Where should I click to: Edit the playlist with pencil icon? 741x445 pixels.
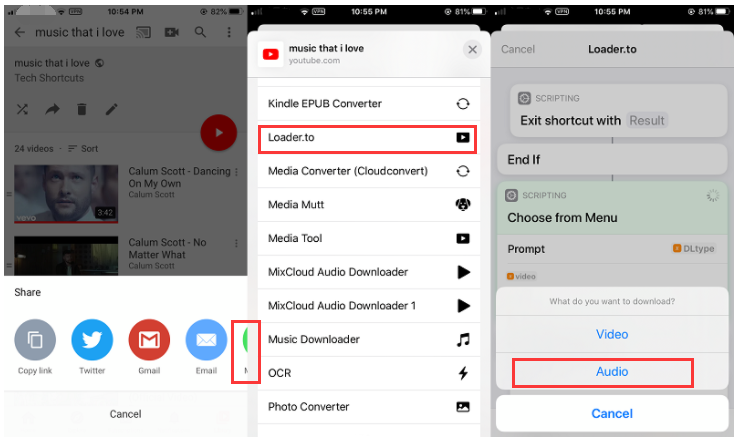pyautogui.click(x=112, y=109)
